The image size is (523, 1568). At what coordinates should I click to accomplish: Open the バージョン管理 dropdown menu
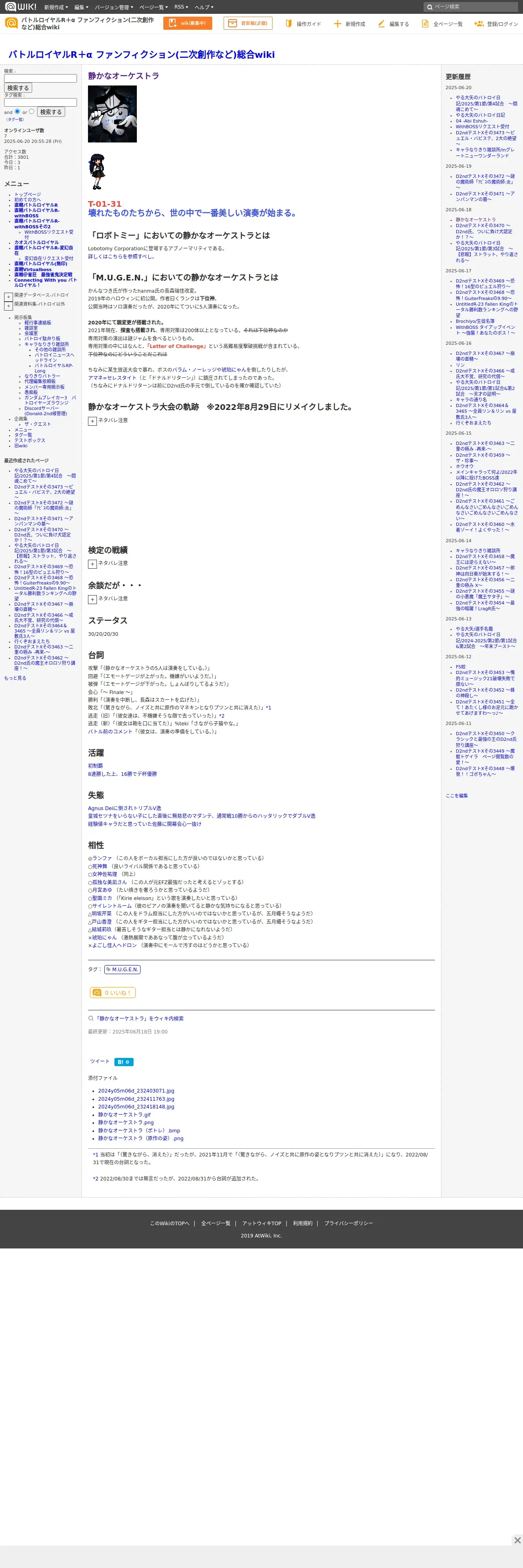click(114, 7)
